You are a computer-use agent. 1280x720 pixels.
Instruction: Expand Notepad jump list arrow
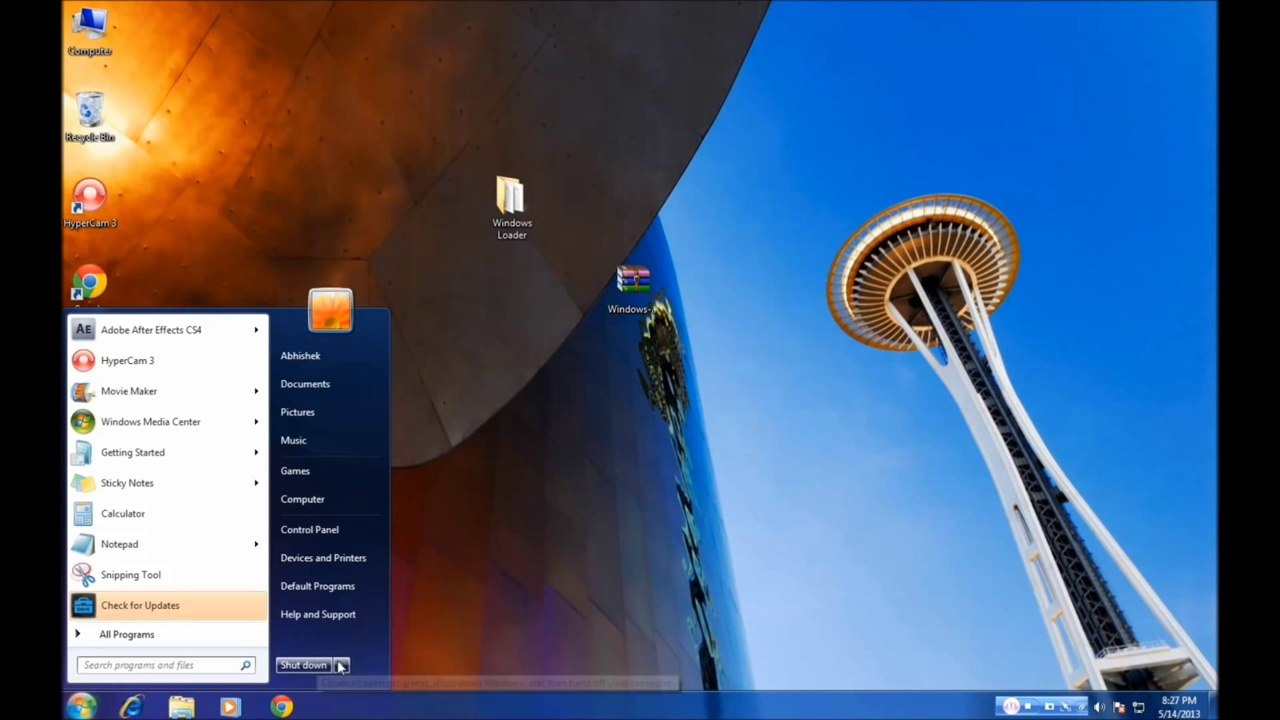(x=256, y=544)
